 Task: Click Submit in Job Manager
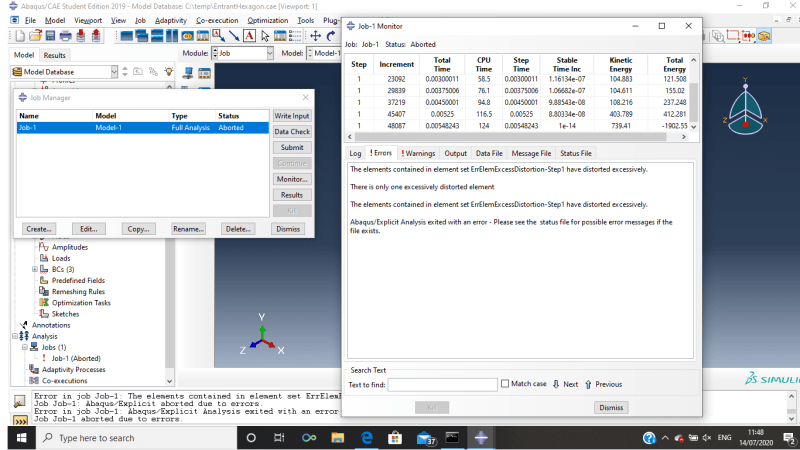click(292, 147)
